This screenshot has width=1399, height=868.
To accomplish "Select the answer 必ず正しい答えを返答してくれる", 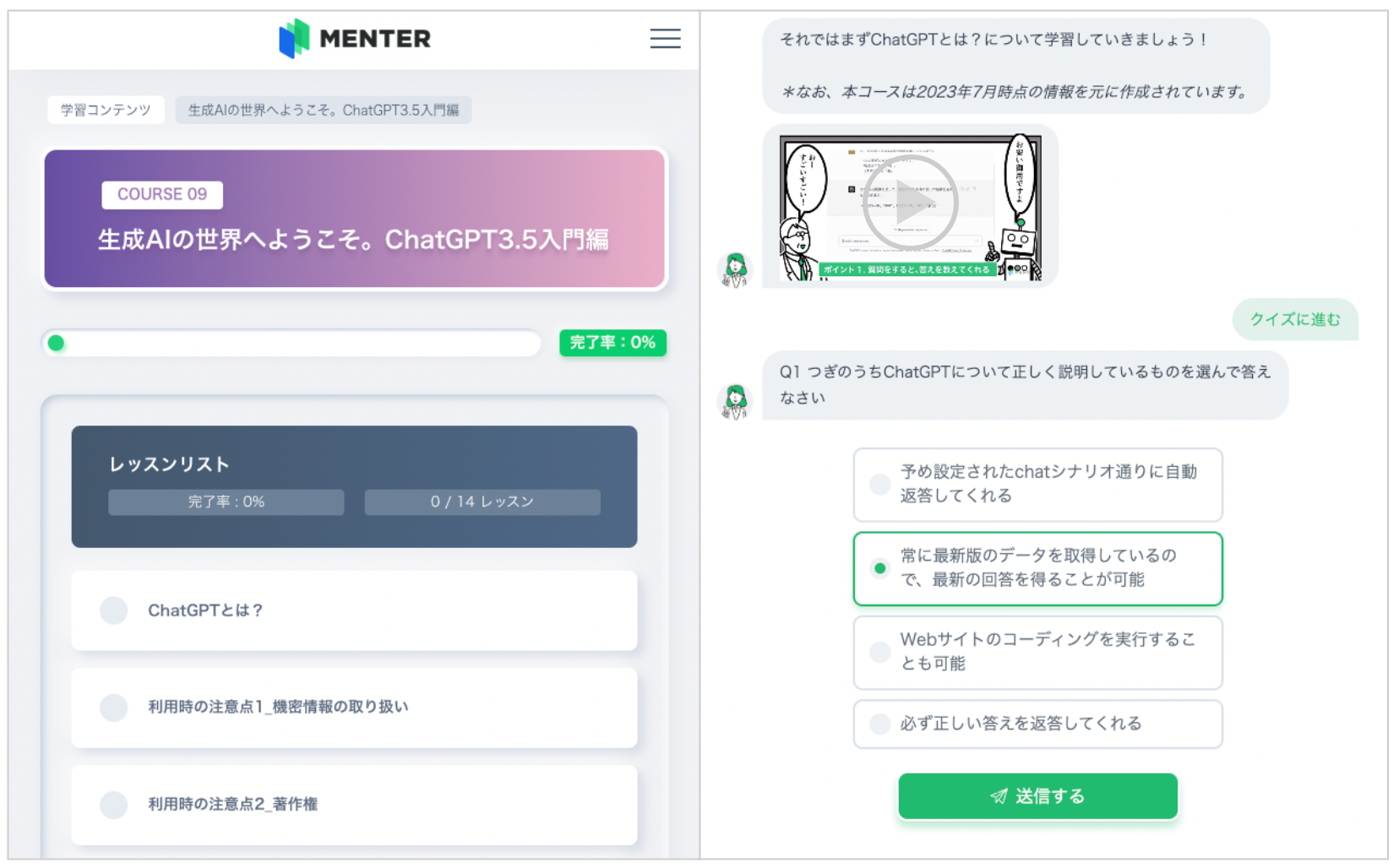I will tap(880, 724).
